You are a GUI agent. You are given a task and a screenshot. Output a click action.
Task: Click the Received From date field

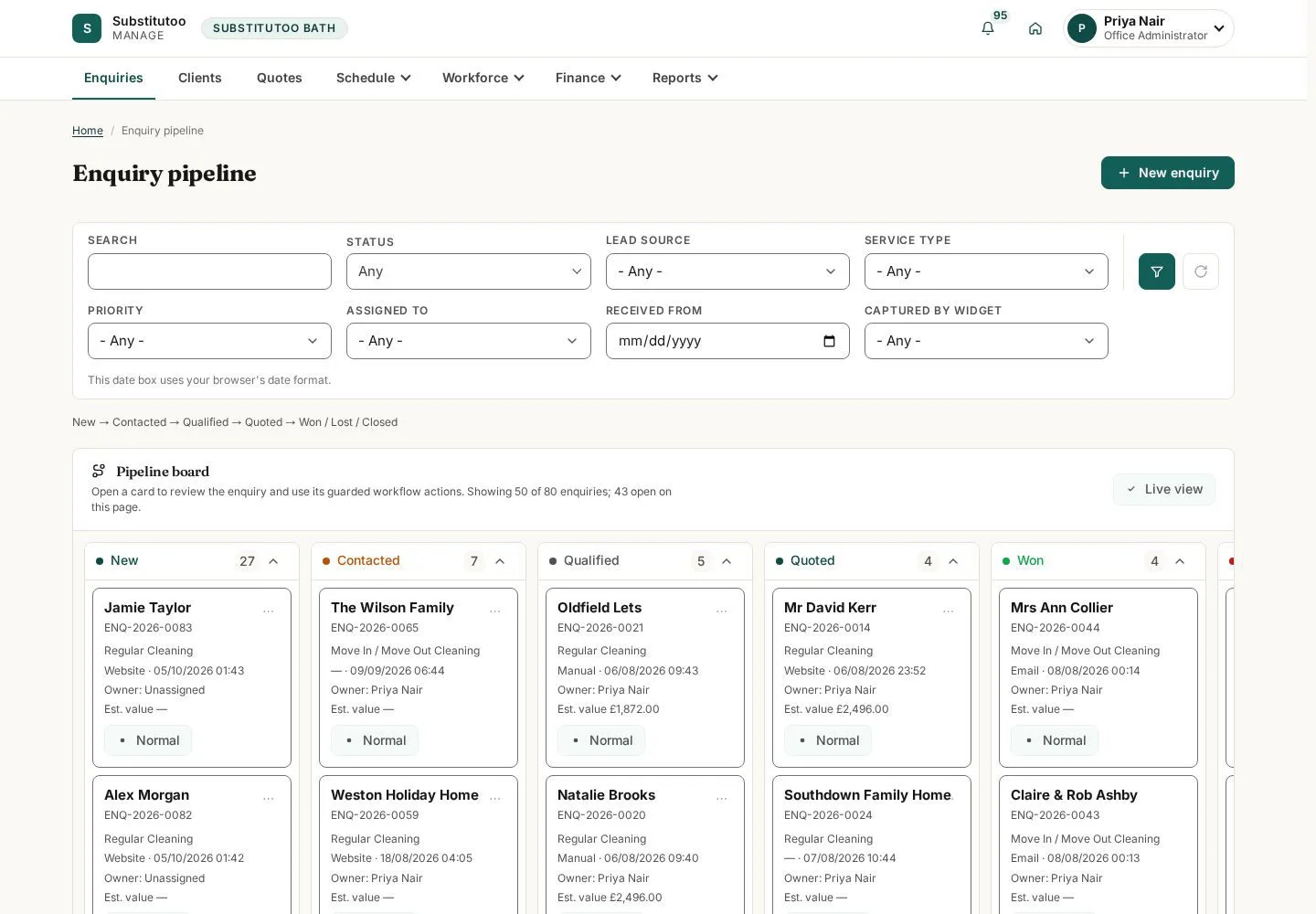[x=727, y=341]
